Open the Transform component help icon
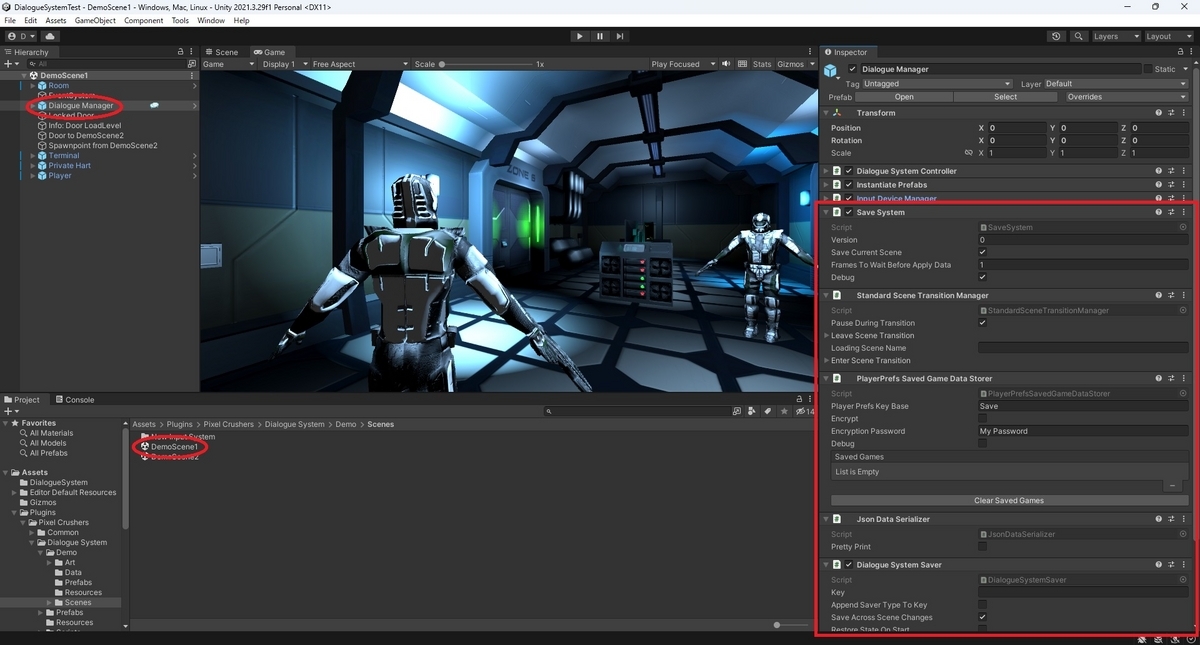Image resolution: width=1200 pixels, height=645 pixels. click(x=1158, y=113)
